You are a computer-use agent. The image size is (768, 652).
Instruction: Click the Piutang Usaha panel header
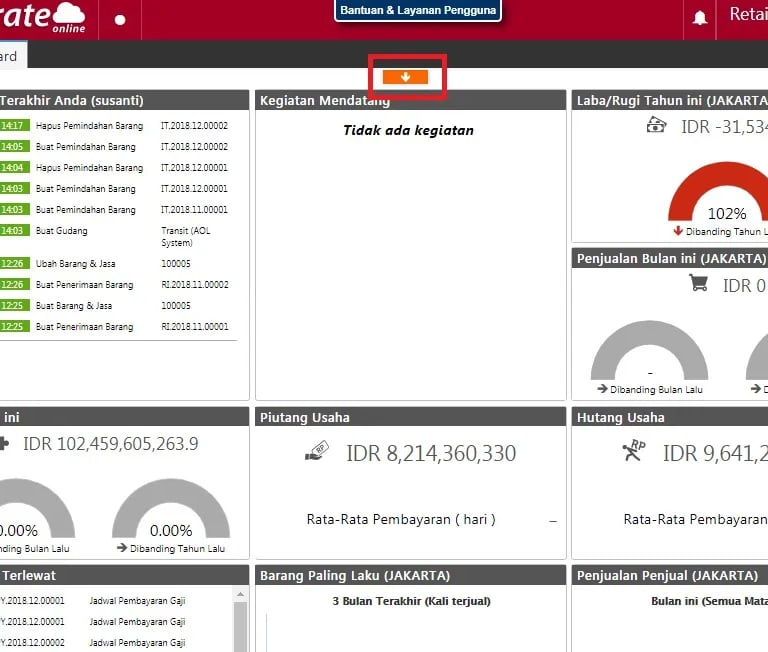[x=410, y=417]
